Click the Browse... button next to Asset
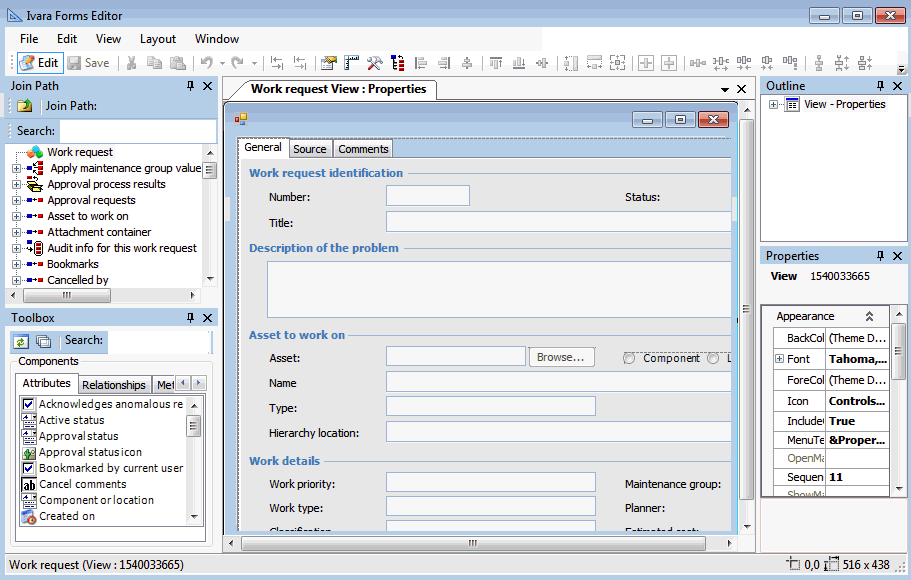Screen dimensions: 911x580 coord(560,357)
